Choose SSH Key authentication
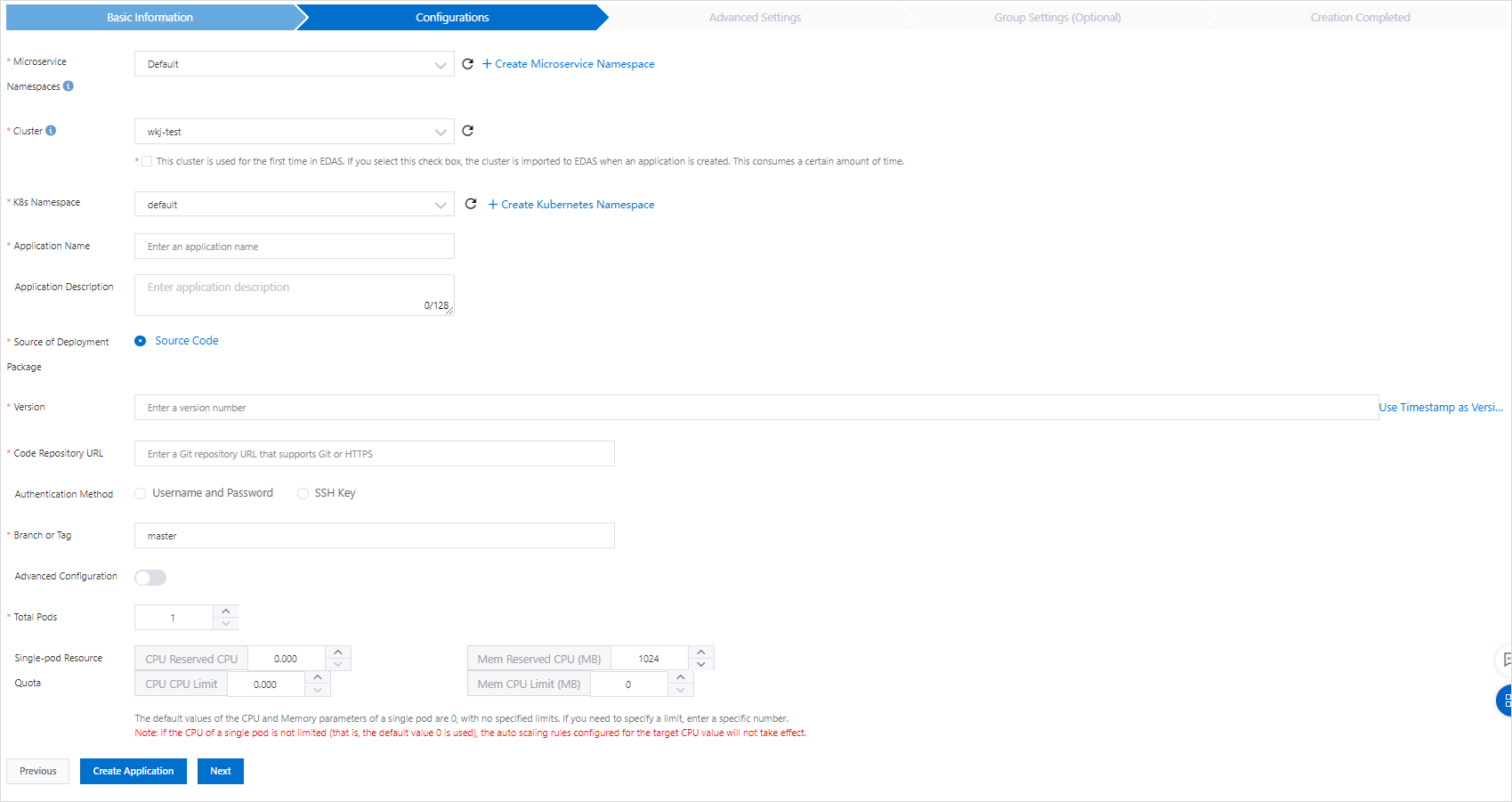 click(303, 493)
